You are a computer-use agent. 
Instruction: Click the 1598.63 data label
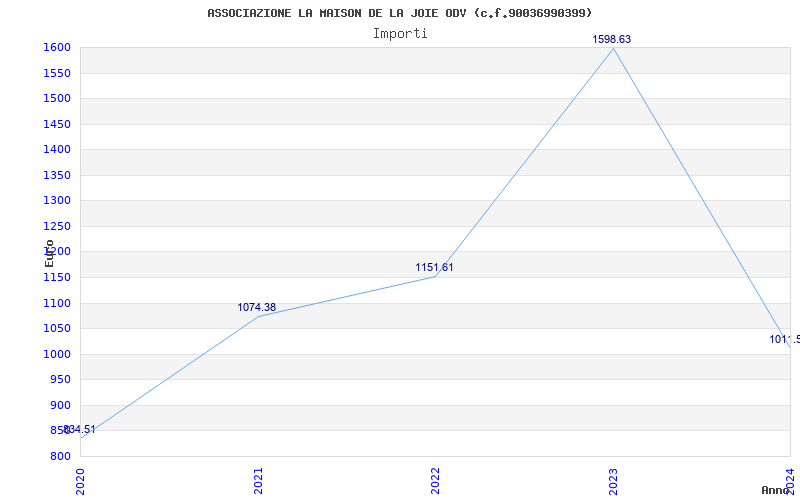point(611,39)
